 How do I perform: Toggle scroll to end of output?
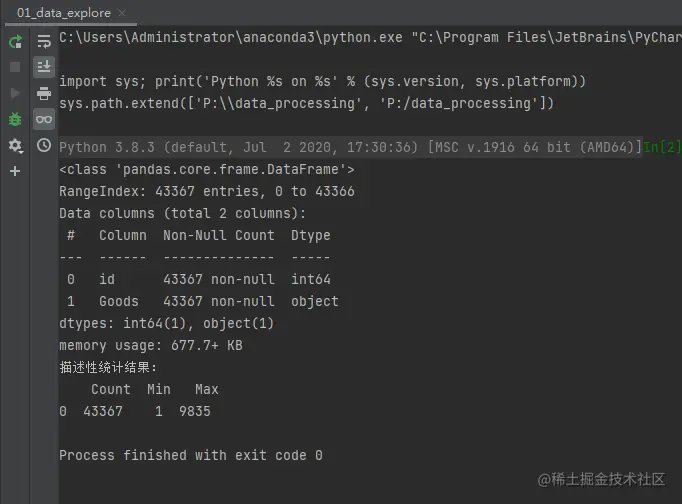(x=44, y=67)
